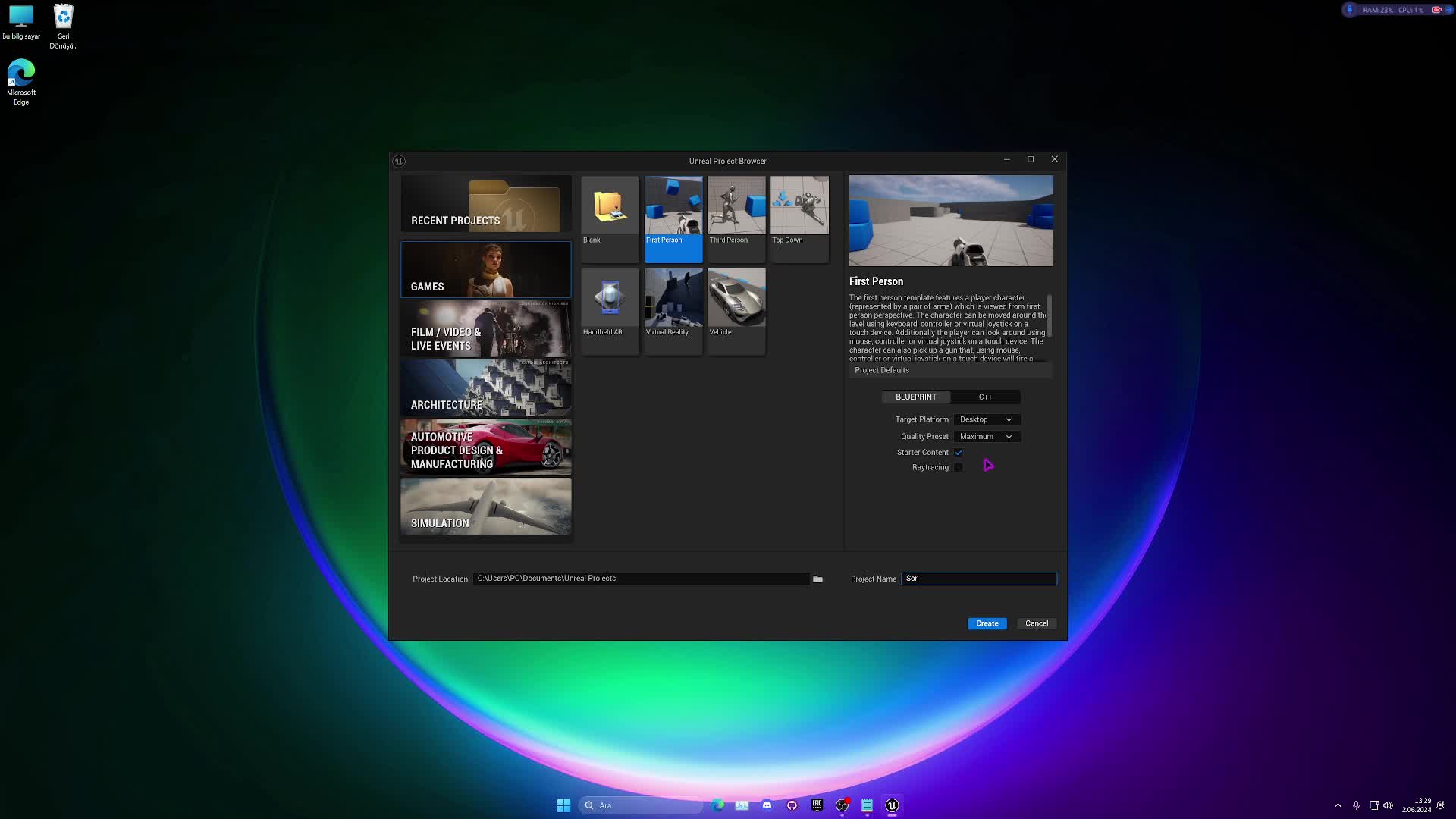The width and height of the screenshot is (1456, 819).
Task: Collapse the Project Defaults section header
Action: coord(950,370)
